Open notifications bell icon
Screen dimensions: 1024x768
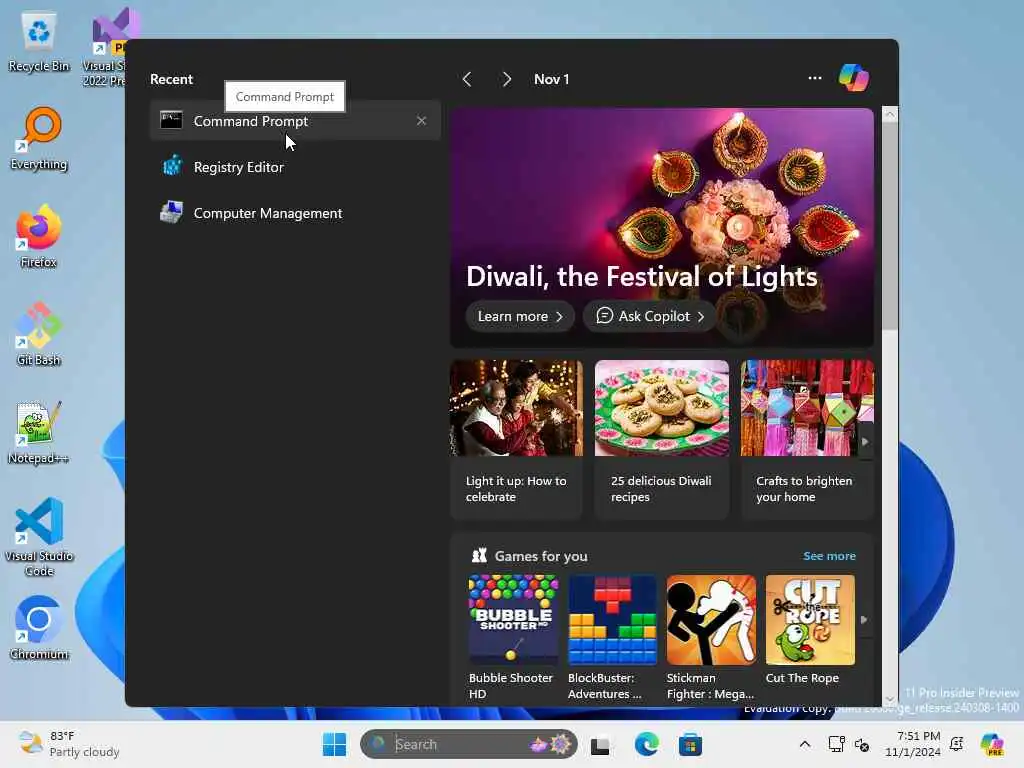pos(957,744)
